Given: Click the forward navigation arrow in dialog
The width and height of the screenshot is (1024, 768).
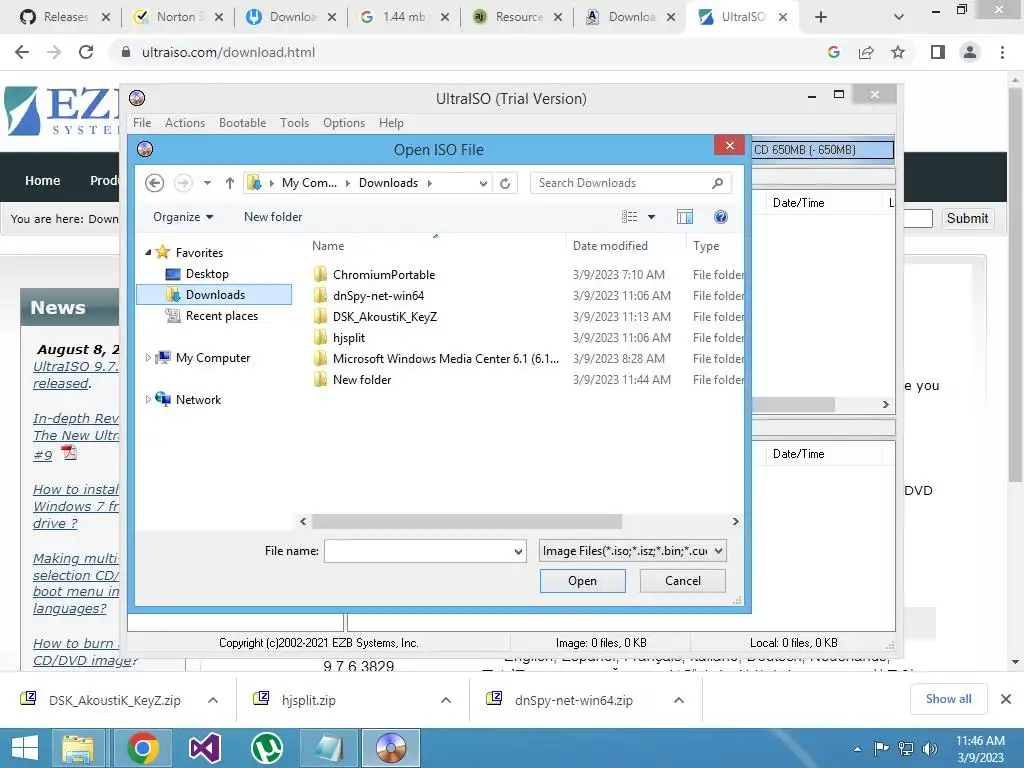Looking at the screenshot, I should (184, 183).
